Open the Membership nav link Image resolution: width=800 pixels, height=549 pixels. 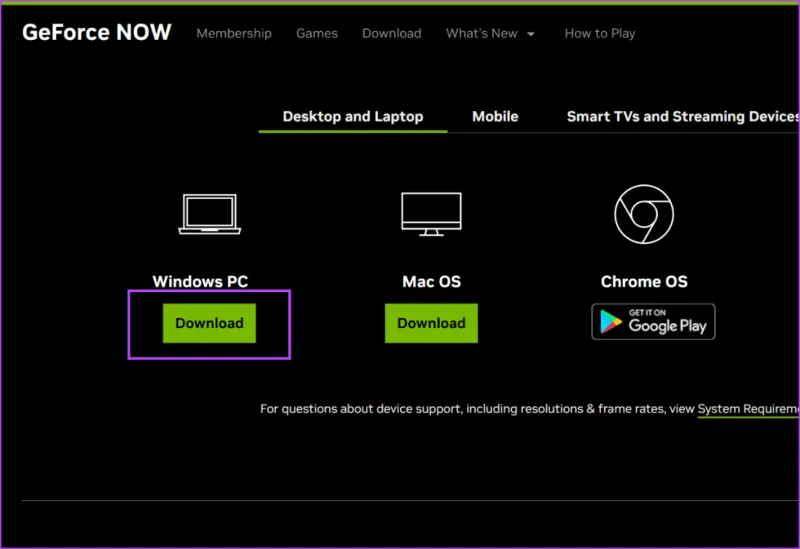pyautogui.click(x=234, y=34)
